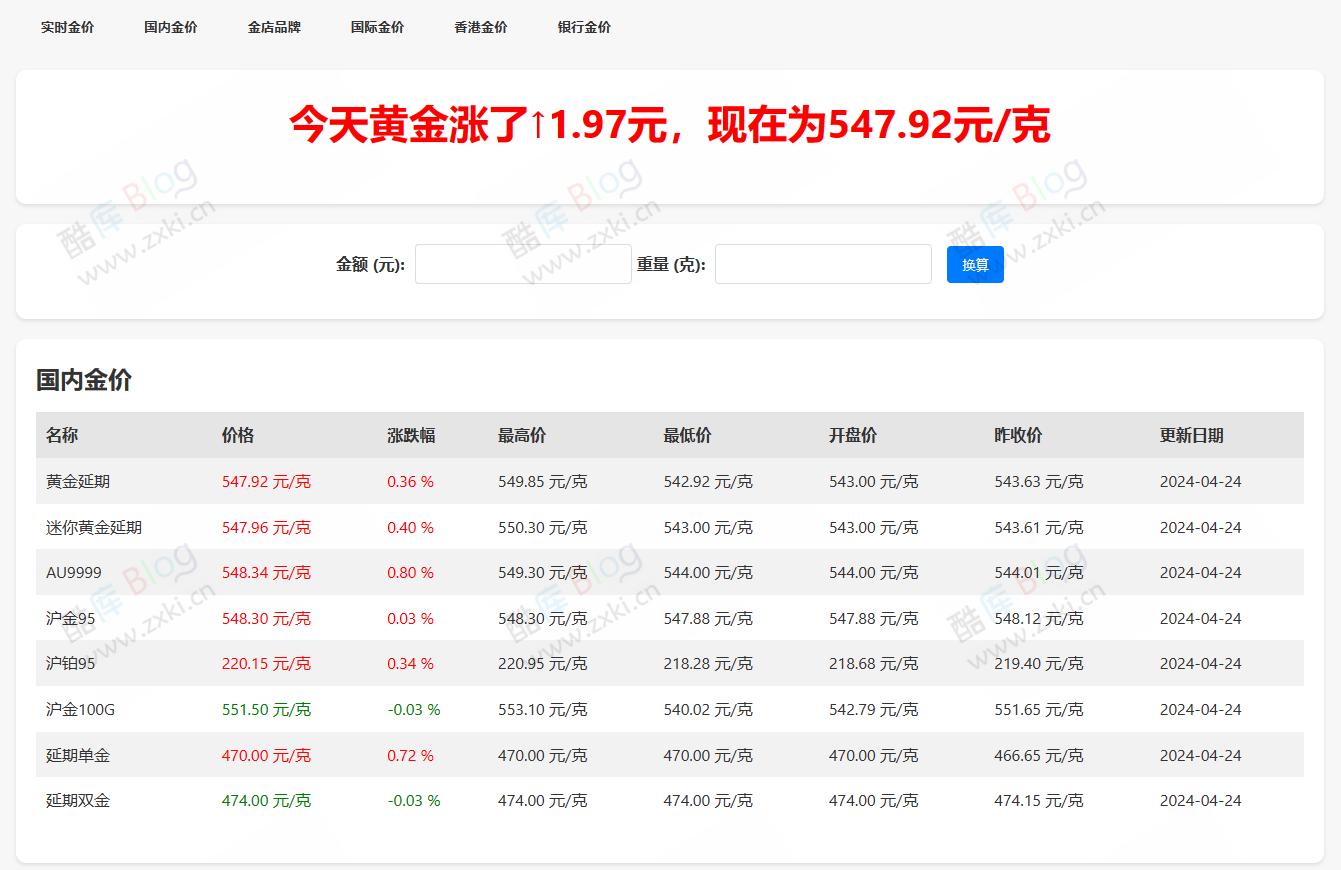Image resolution: width=1341 pixels, height=870 pixels.
Task: Open the 香港金价 section
Action: [479, 27]
